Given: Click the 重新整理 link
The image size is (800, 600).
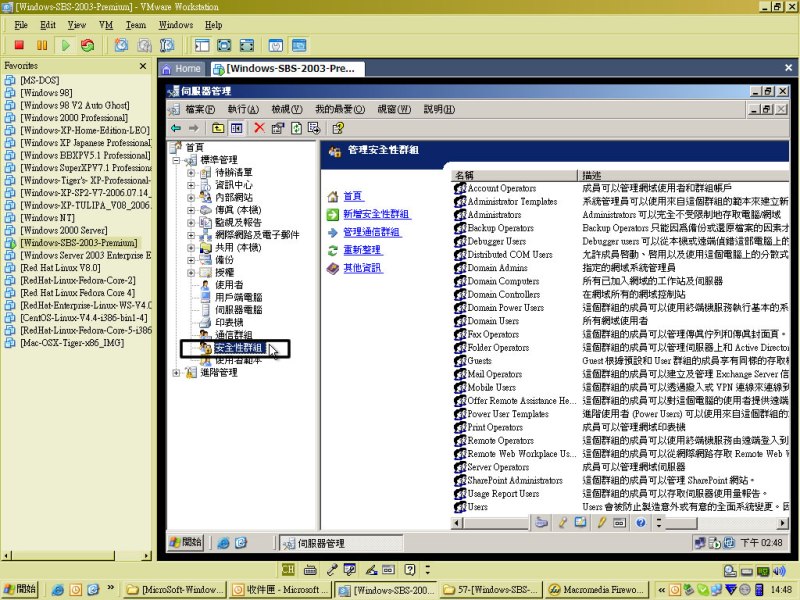Looking at the screenshot, I should [363, 250].
